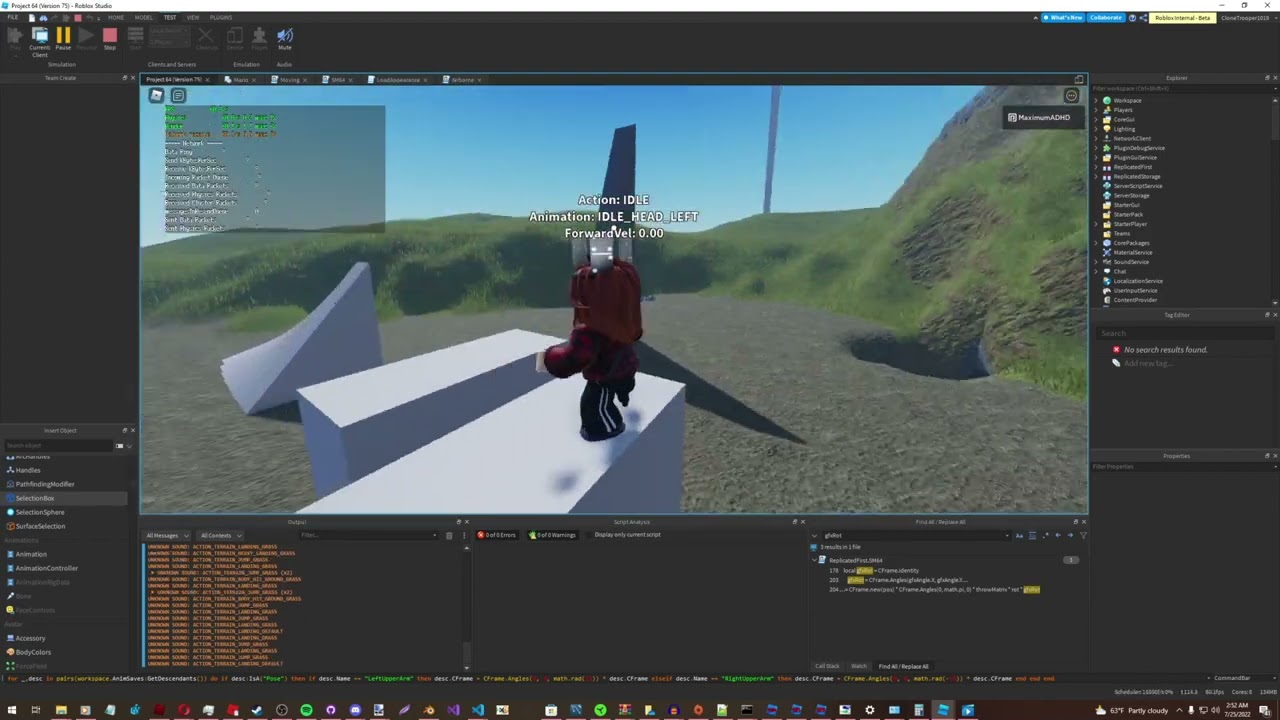The width and height of the screenshot is (1280, 720).
Task: Click the Collaborate button
Action: click(1106, 17)
